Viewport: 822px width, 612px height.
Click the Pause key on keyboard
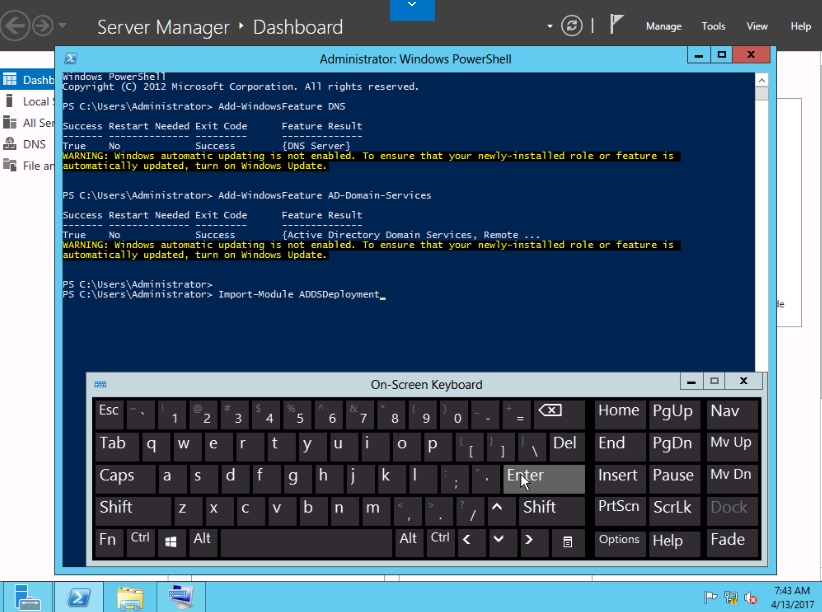tap(674, 478)
